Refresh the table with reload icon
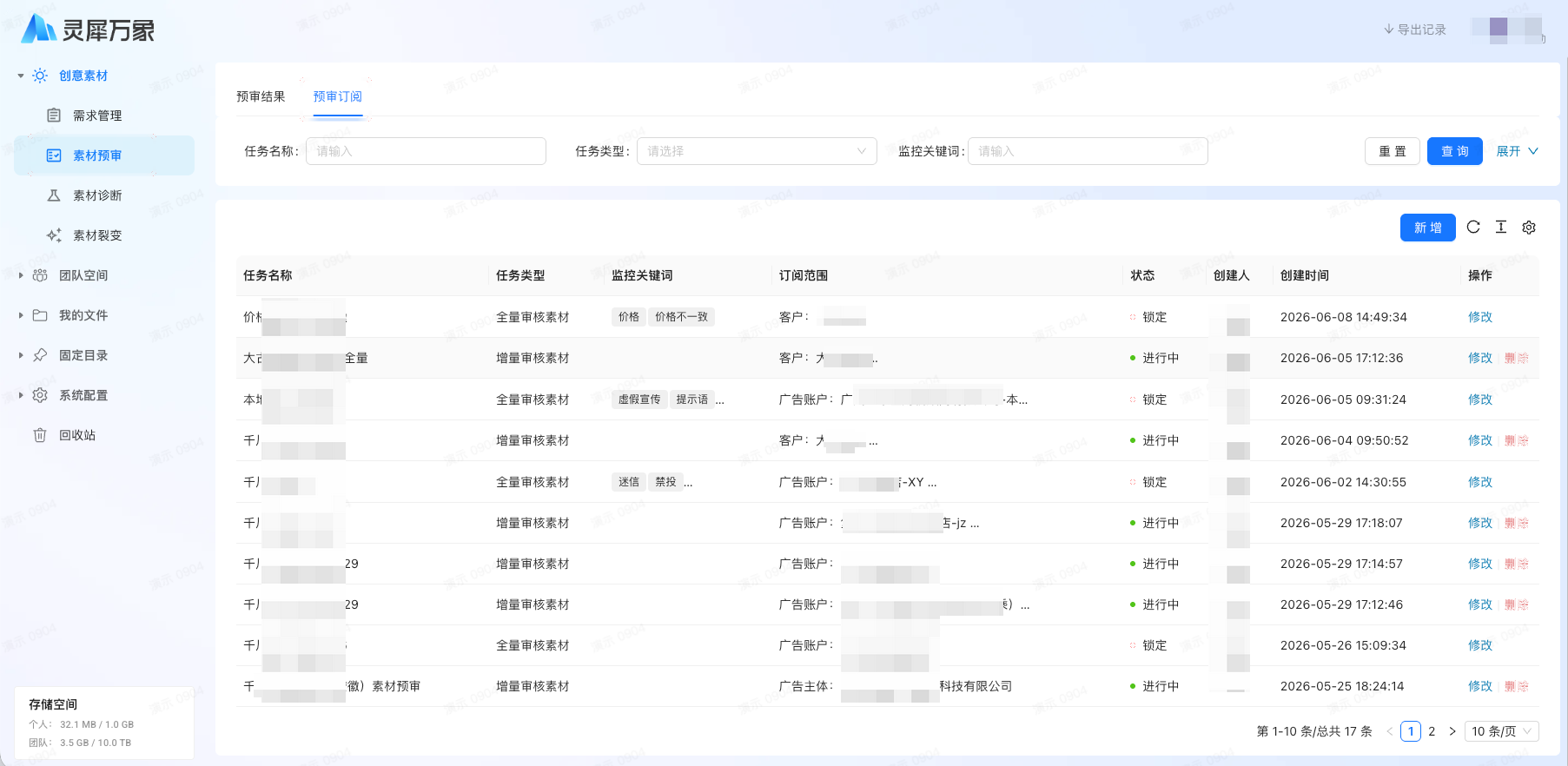Image resolution: width=1568 pixels, height=766 pixels. point(1473,227)
